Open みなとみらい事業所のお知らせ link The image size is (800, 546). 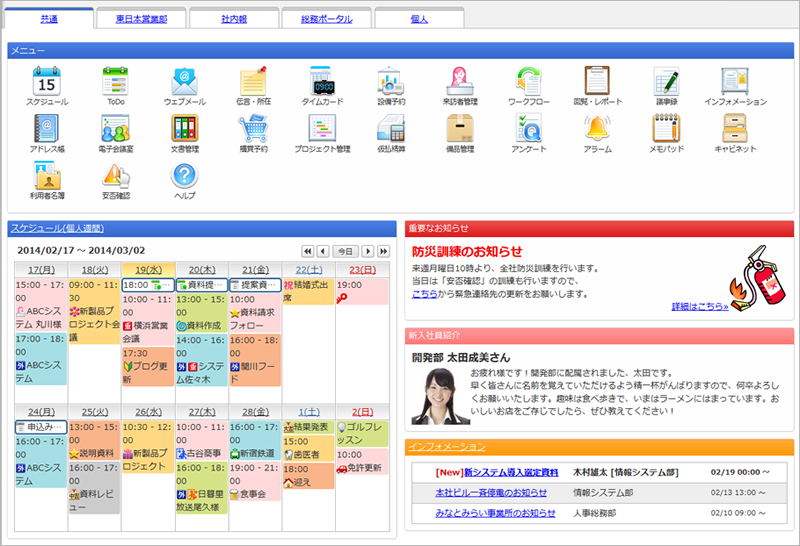pos(495,513)
